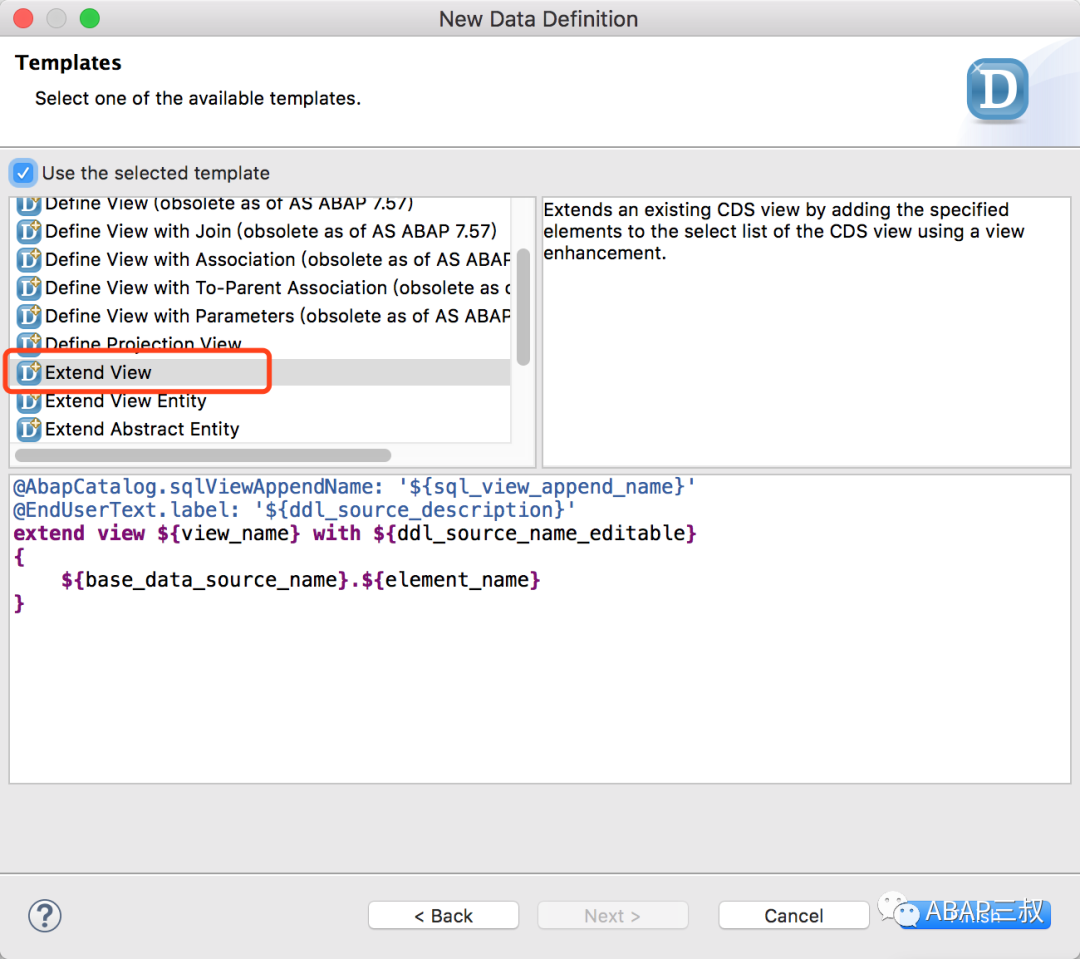The width and height of the screenshot is (1080, 959).
Task: Click the template list vertical scrollbar
Action: coord(523,307)
